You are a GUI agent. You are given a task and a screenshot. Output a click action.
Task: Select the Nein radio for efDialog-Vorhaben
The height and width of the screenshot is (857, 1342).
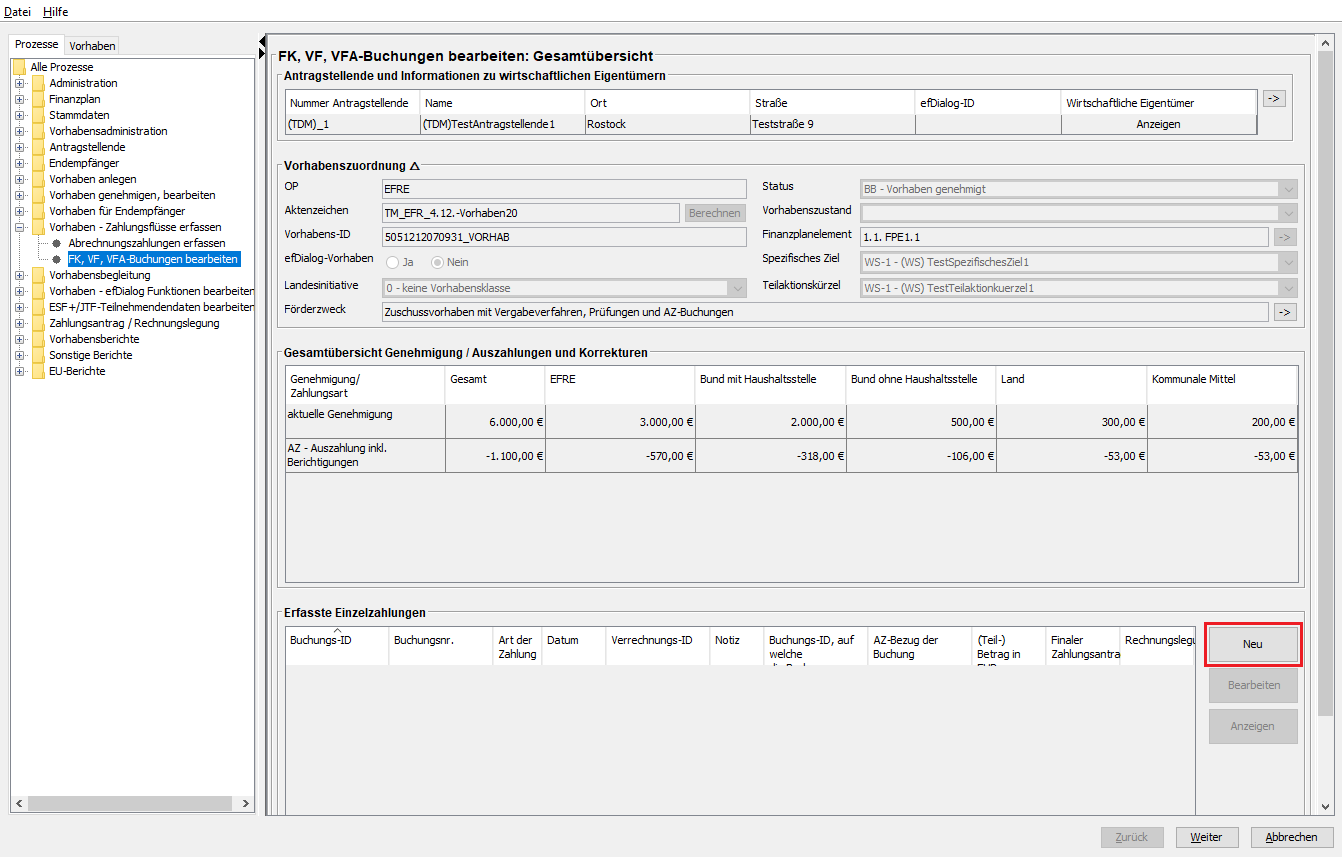[x=437, y=262]
